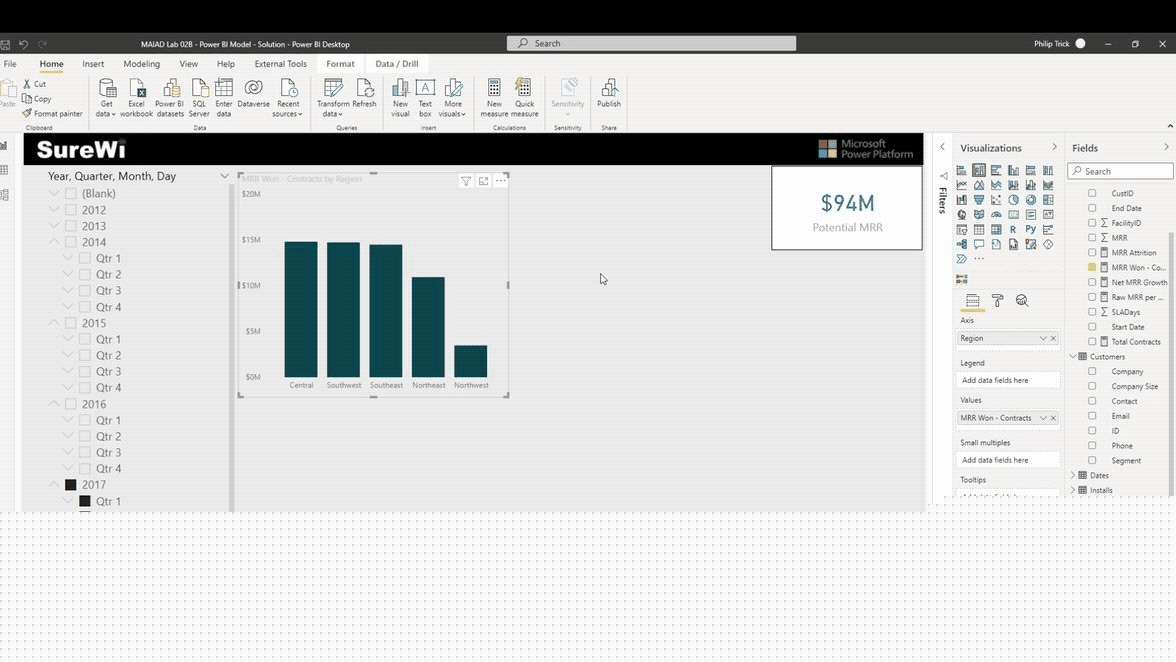Click the chart's filter icon

[466, 181]
